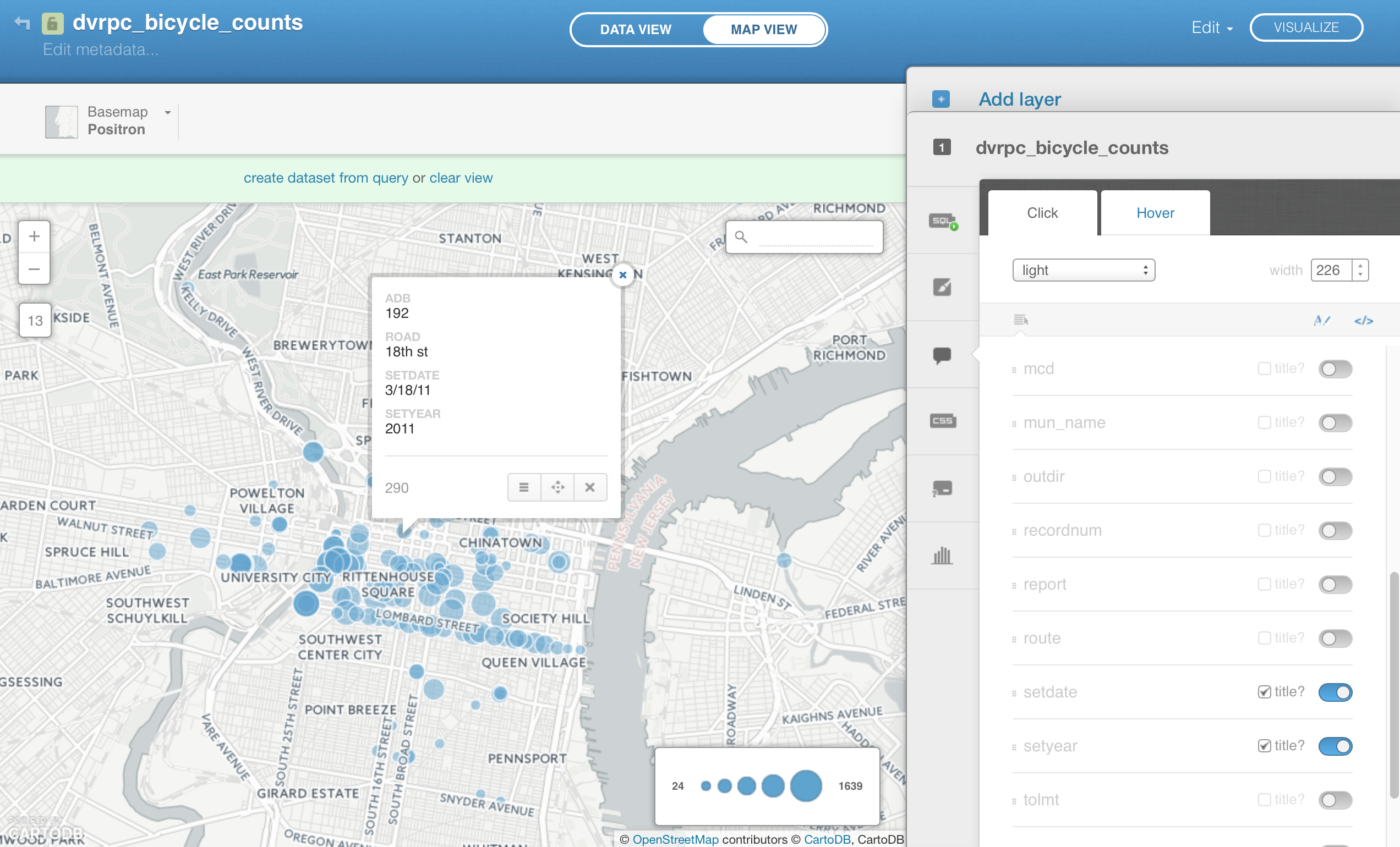Click the infowindow move crosshair icon

coord(557,487)
